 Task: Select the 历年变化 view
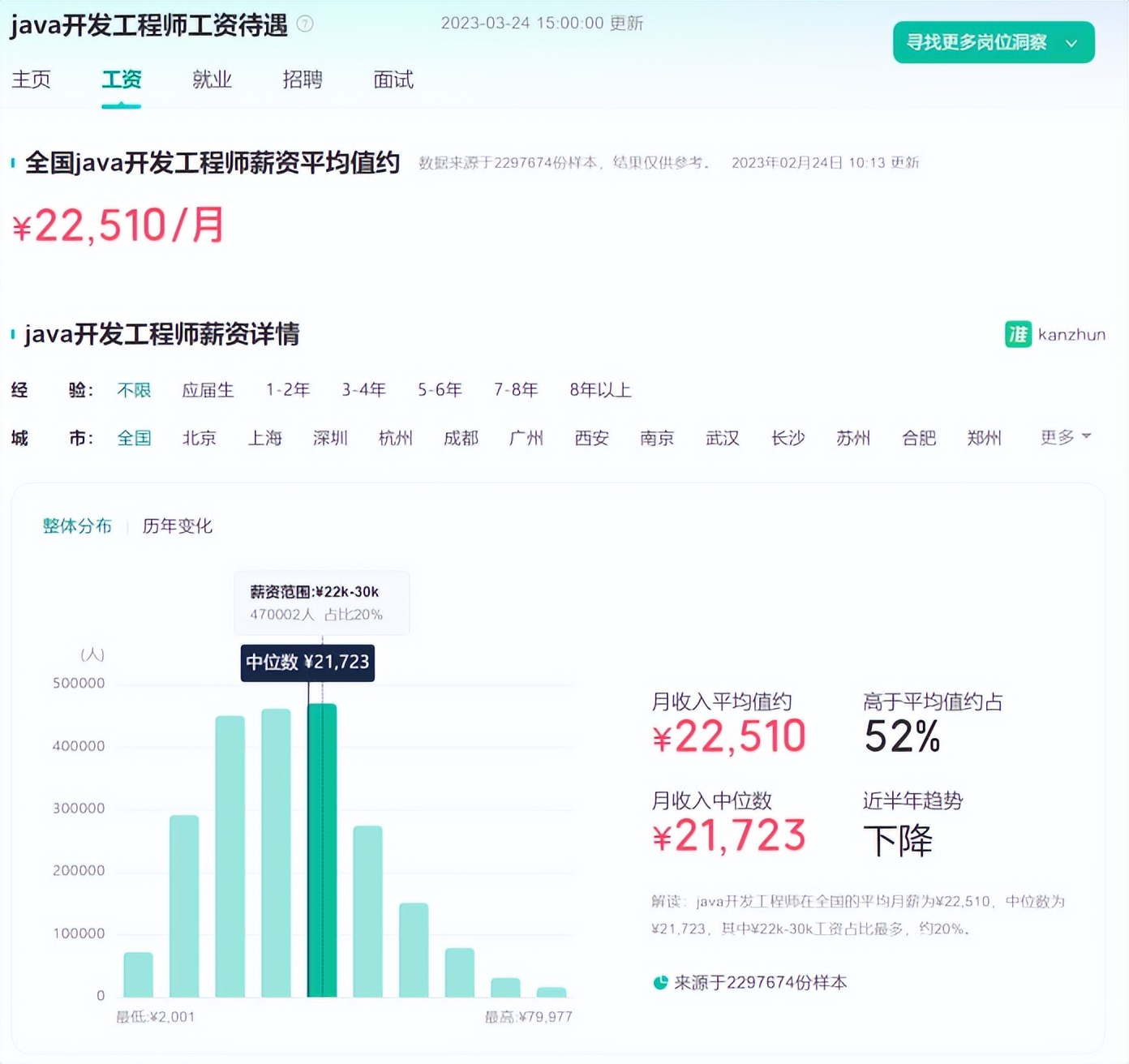[x=177, y=526]
